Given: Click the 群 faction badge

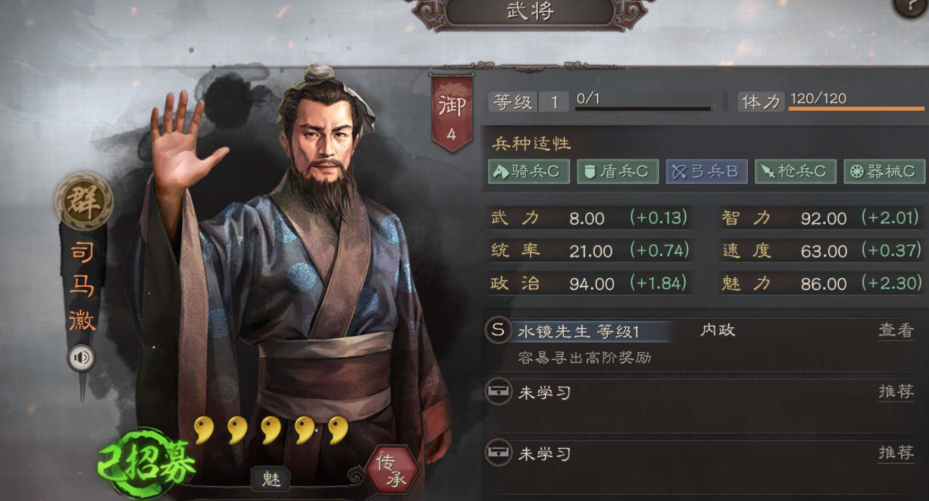Looking at the screenshot, I should pos(84,201).
